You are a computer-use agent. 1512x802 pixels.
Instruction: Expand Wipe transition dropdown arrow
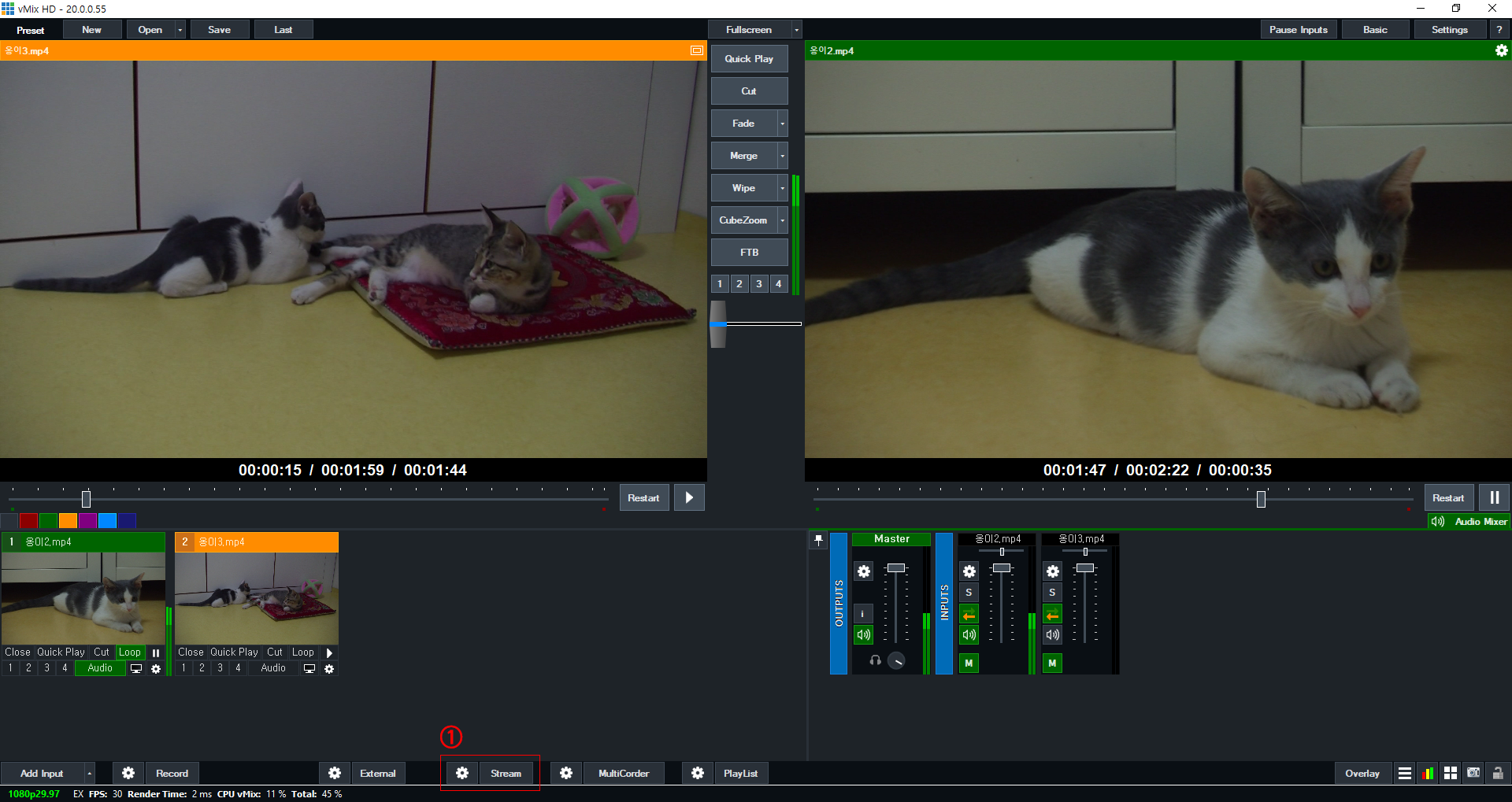(x=782, y=188)
